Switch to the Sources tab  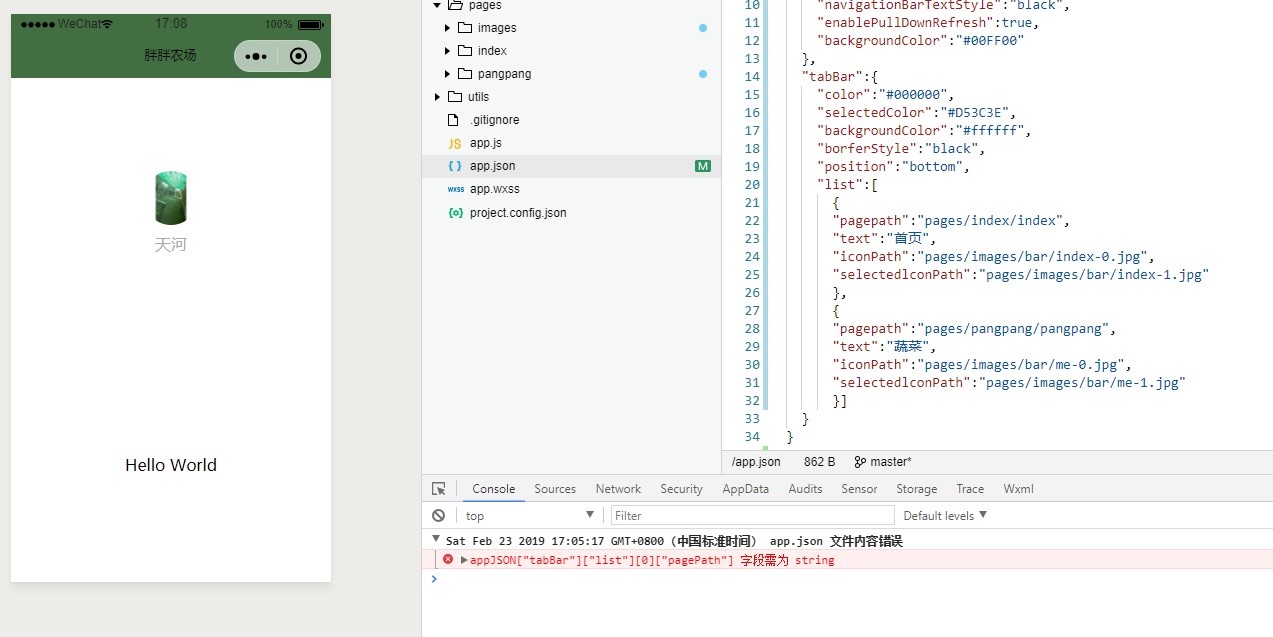click(555, 489)
